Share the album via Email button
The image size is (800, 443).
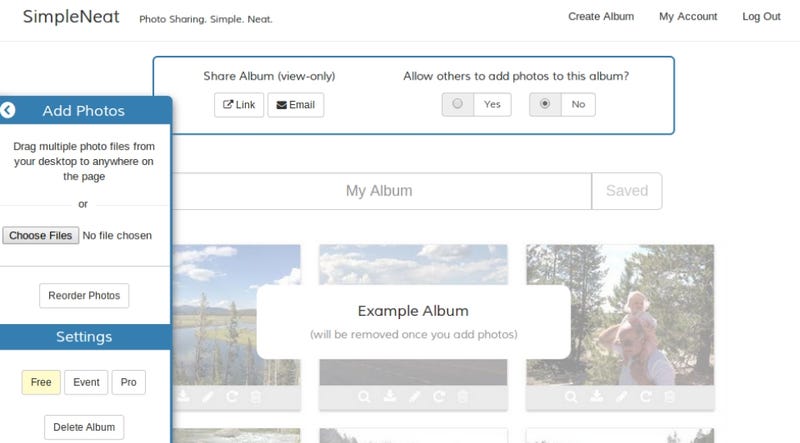click(295, 105)
